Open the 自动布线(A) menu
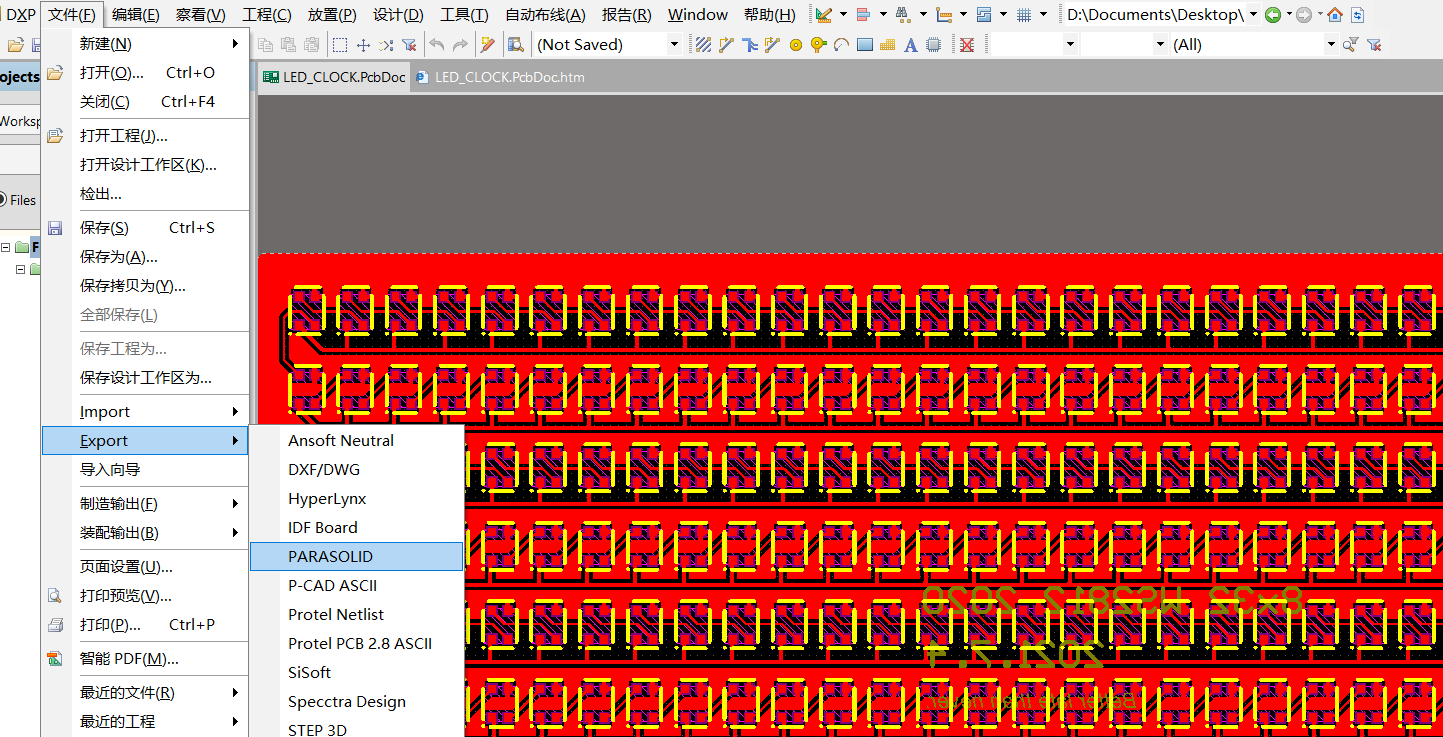 pos(545,15)
